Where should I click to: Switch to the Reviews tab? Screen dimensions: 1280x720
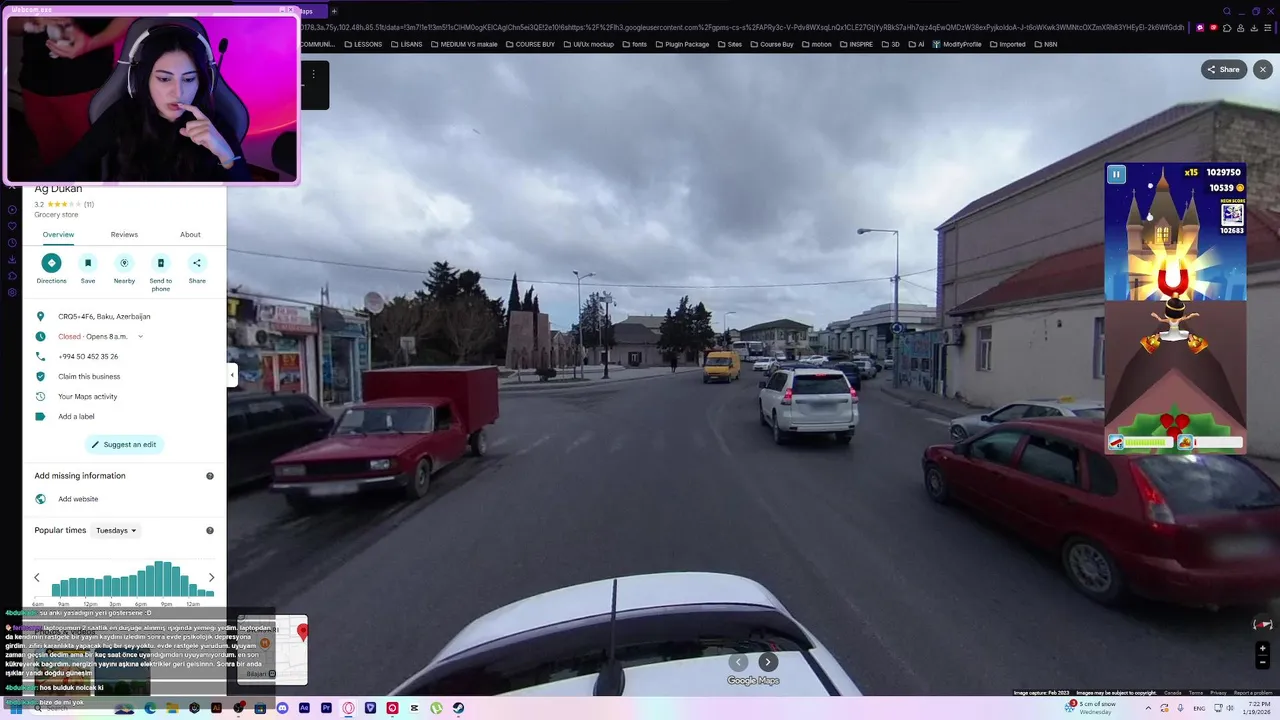[x=124, y=235]
